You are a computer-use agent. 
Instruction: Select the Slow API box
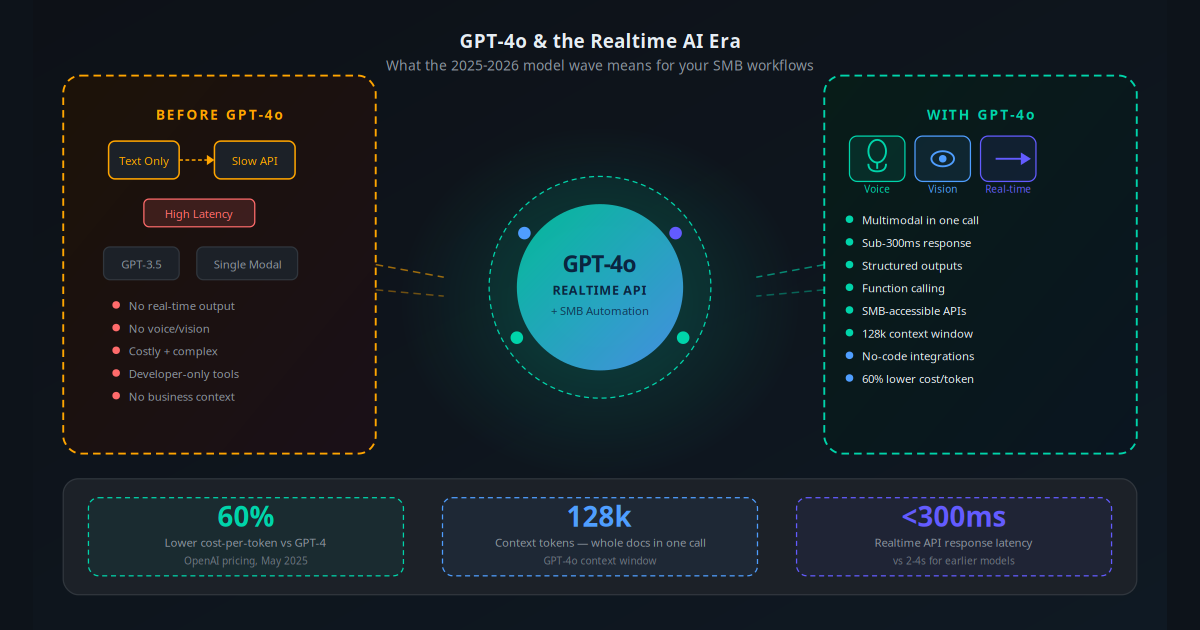pyautogui.click(x=255, y=160)
